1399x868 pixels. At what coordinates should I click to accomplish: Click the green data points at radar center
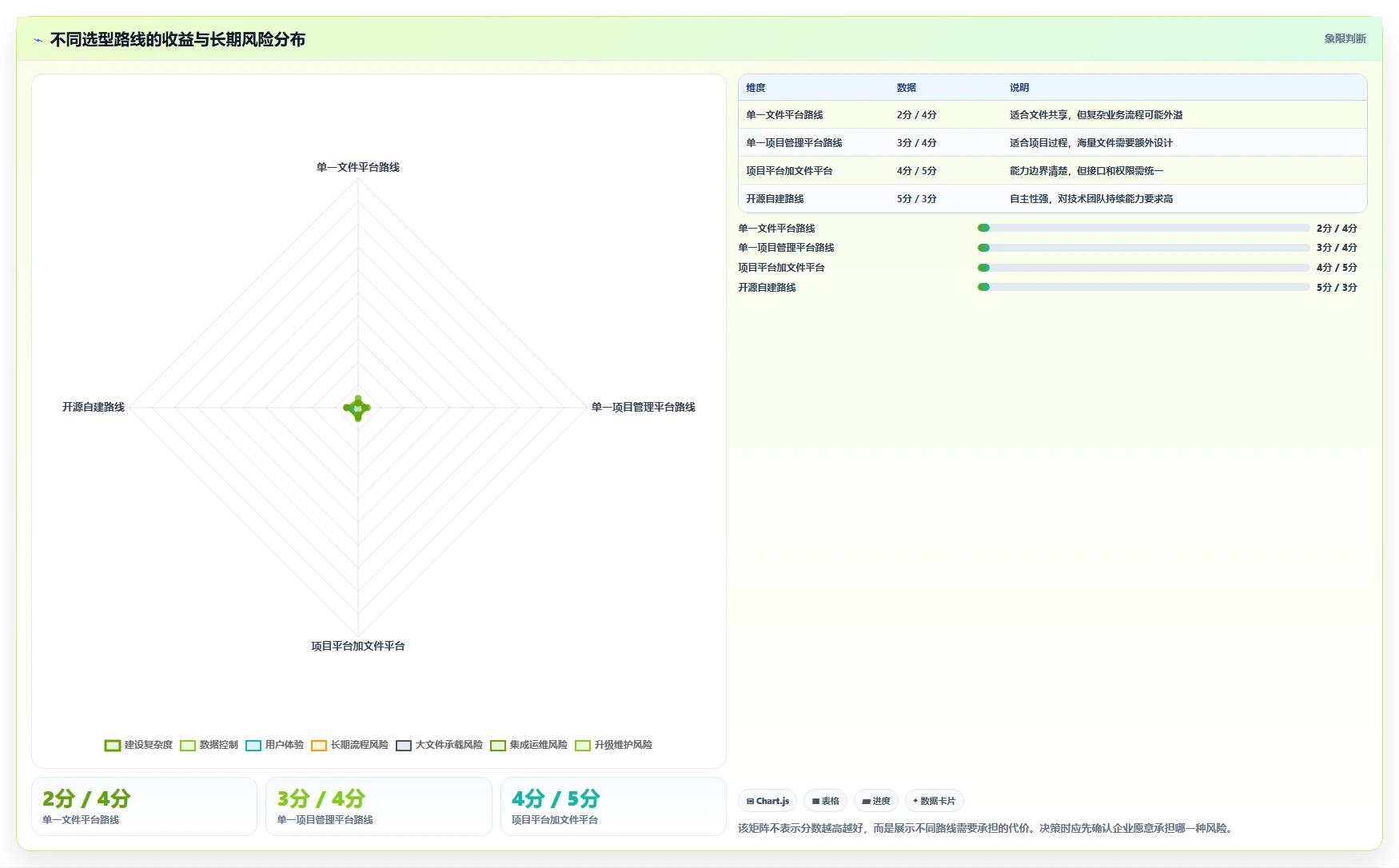tap(357, 408)
